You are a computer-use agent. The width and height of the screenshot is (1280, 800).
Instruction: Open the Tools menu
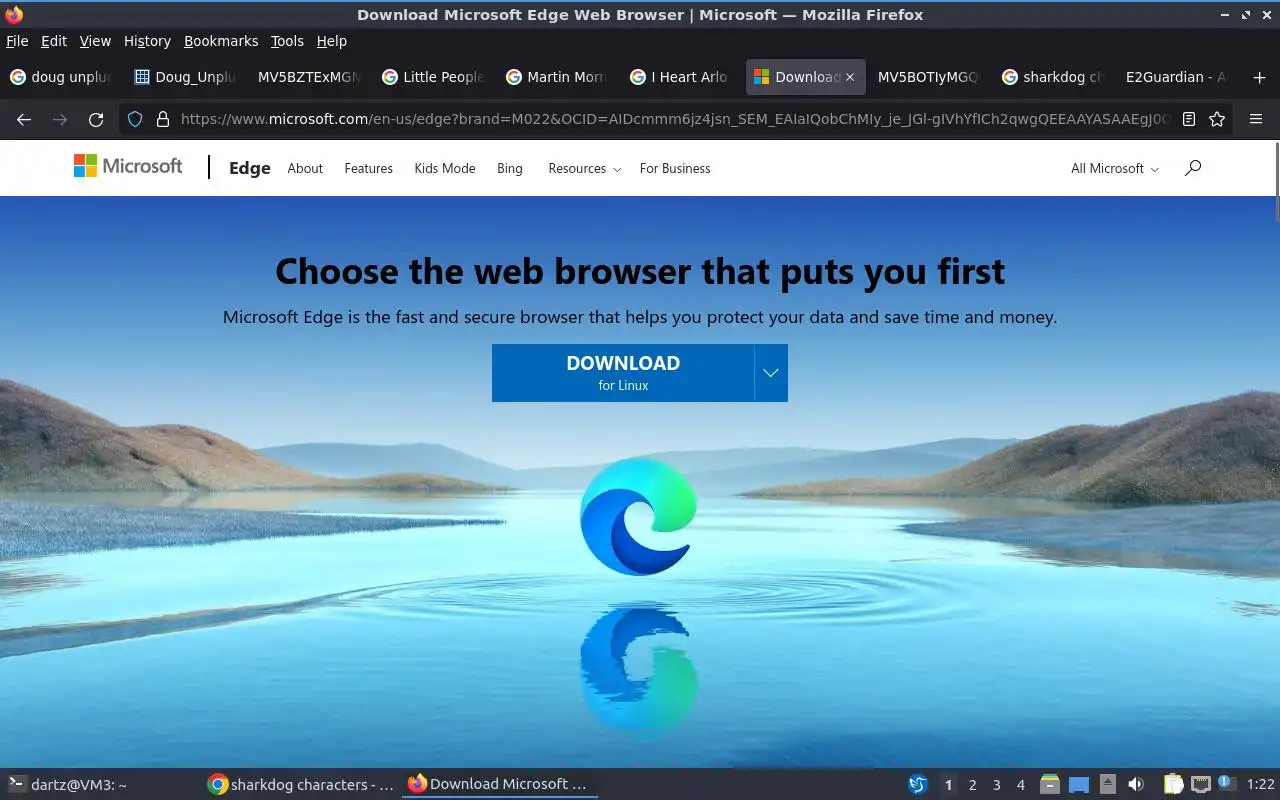(x=287, y=41)
